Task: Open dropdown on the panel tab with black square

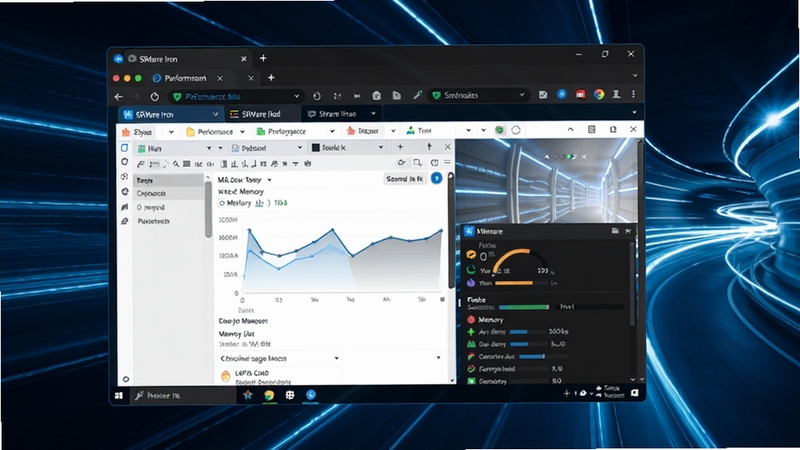Action: pyautogui.click(x=381, y=147)
